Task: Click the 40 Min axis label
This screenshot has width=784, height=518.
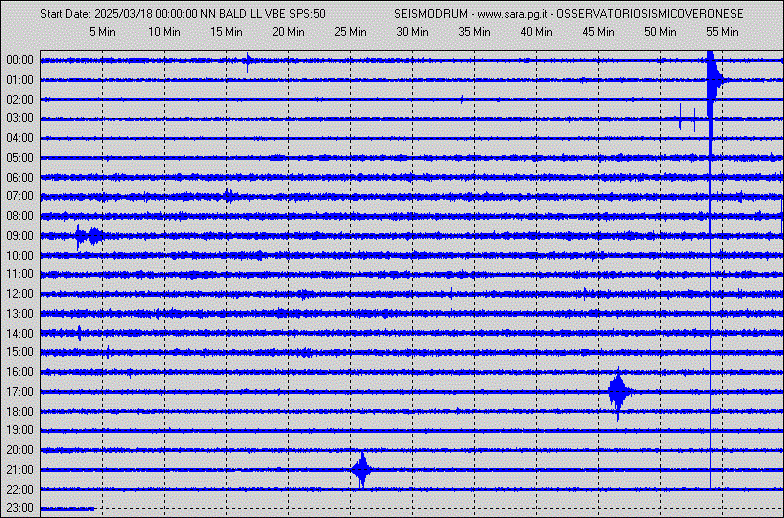Action: pos(536,32)
